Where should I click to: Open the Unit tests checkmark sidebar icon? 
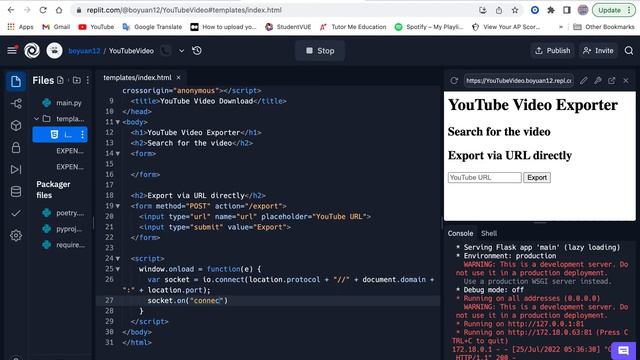16,213
